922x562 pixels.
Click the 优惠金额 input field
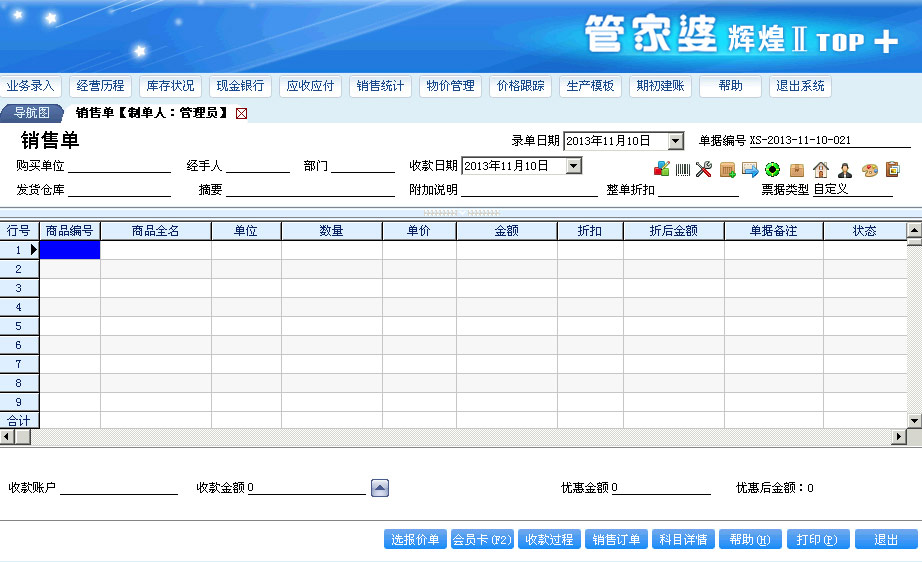[661, 487]
